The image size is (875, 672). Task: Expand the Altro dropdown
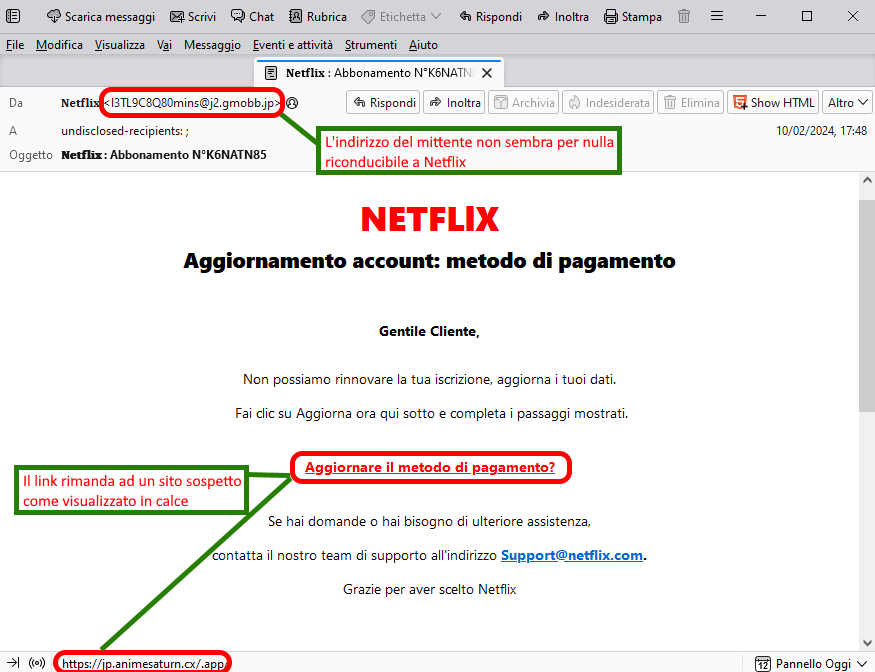click(x=847, y=103)
